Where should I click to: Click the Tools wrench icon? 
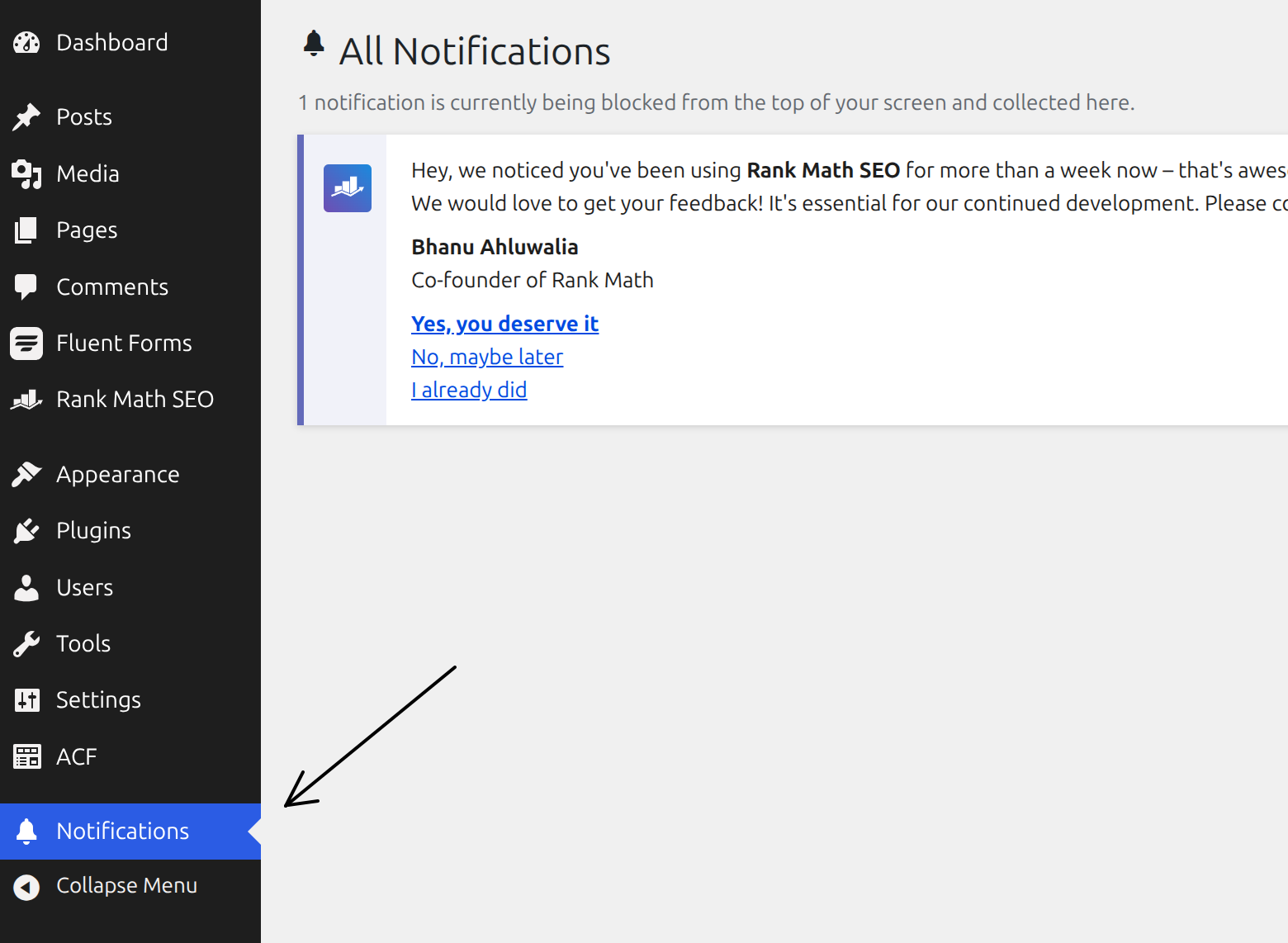pyautogui.click(x=26, y=644)
